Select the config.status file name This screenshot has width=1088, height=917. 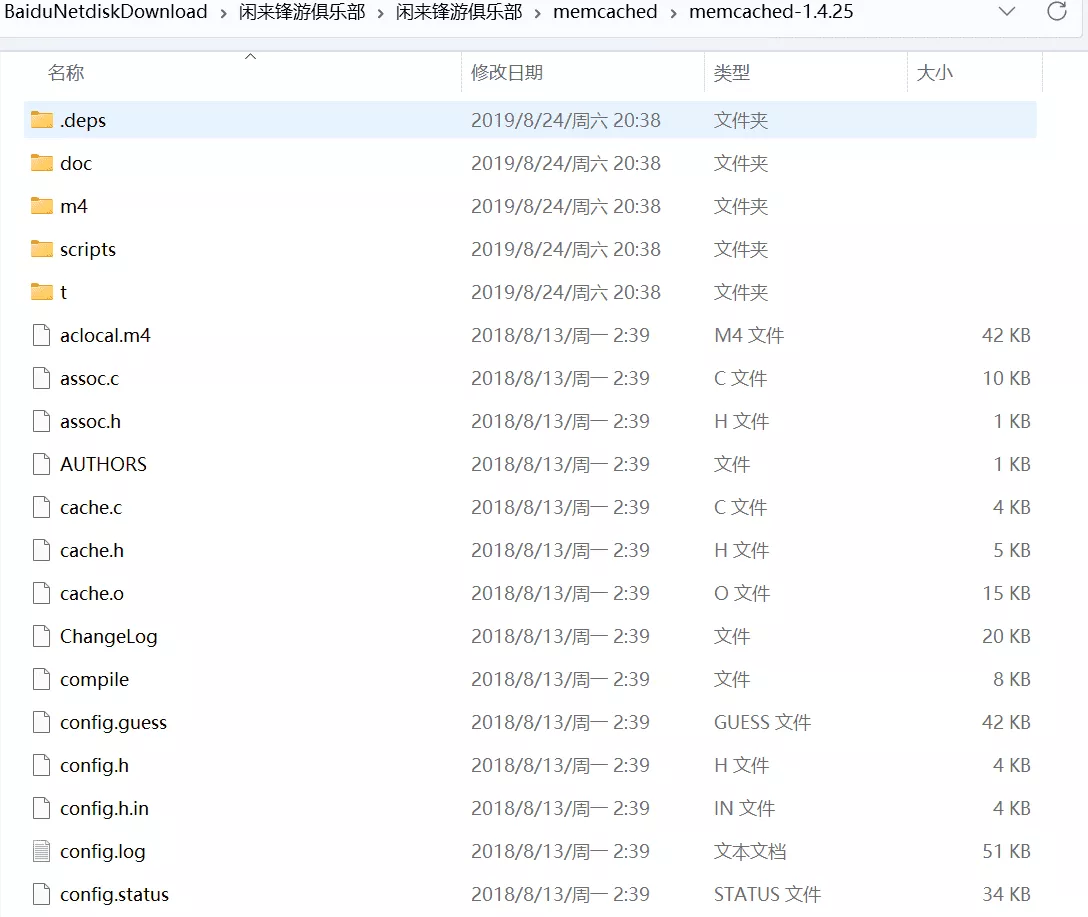[x=114, y=895]
